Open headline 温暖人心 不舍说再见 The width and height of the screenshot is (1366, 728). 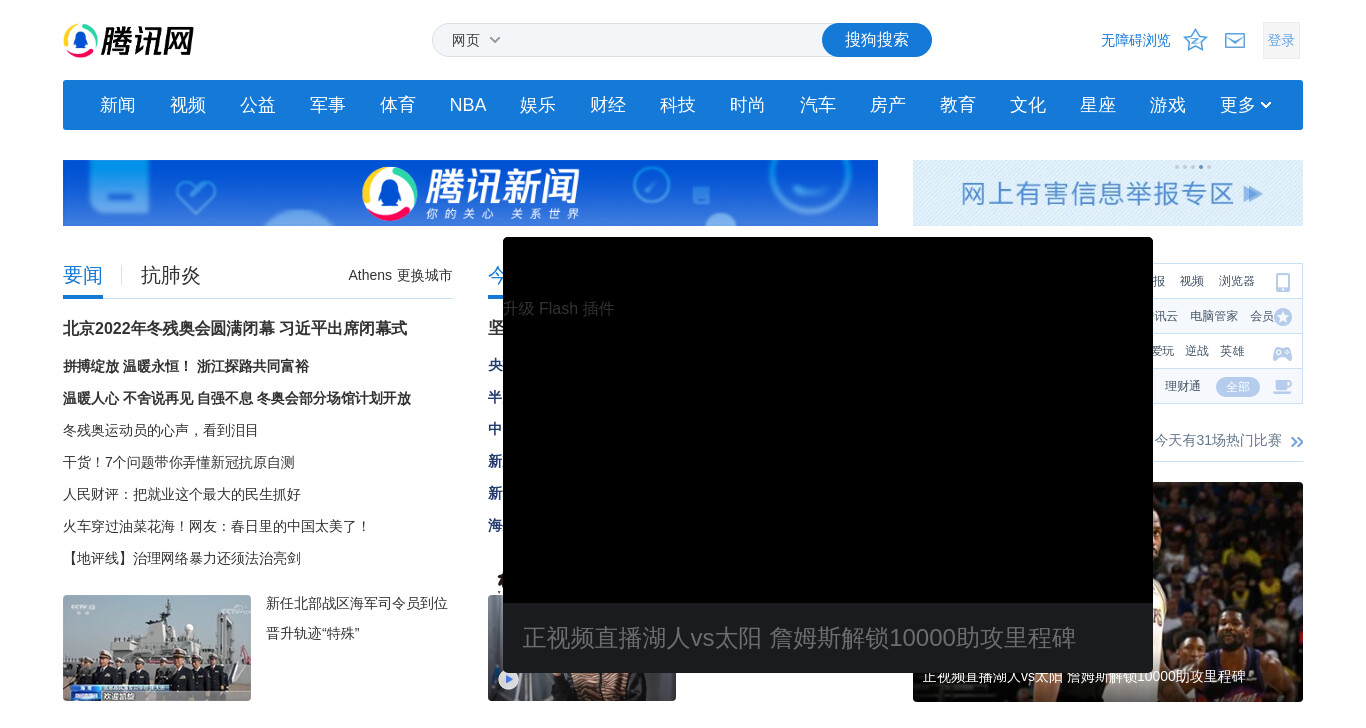coord(237,398)
